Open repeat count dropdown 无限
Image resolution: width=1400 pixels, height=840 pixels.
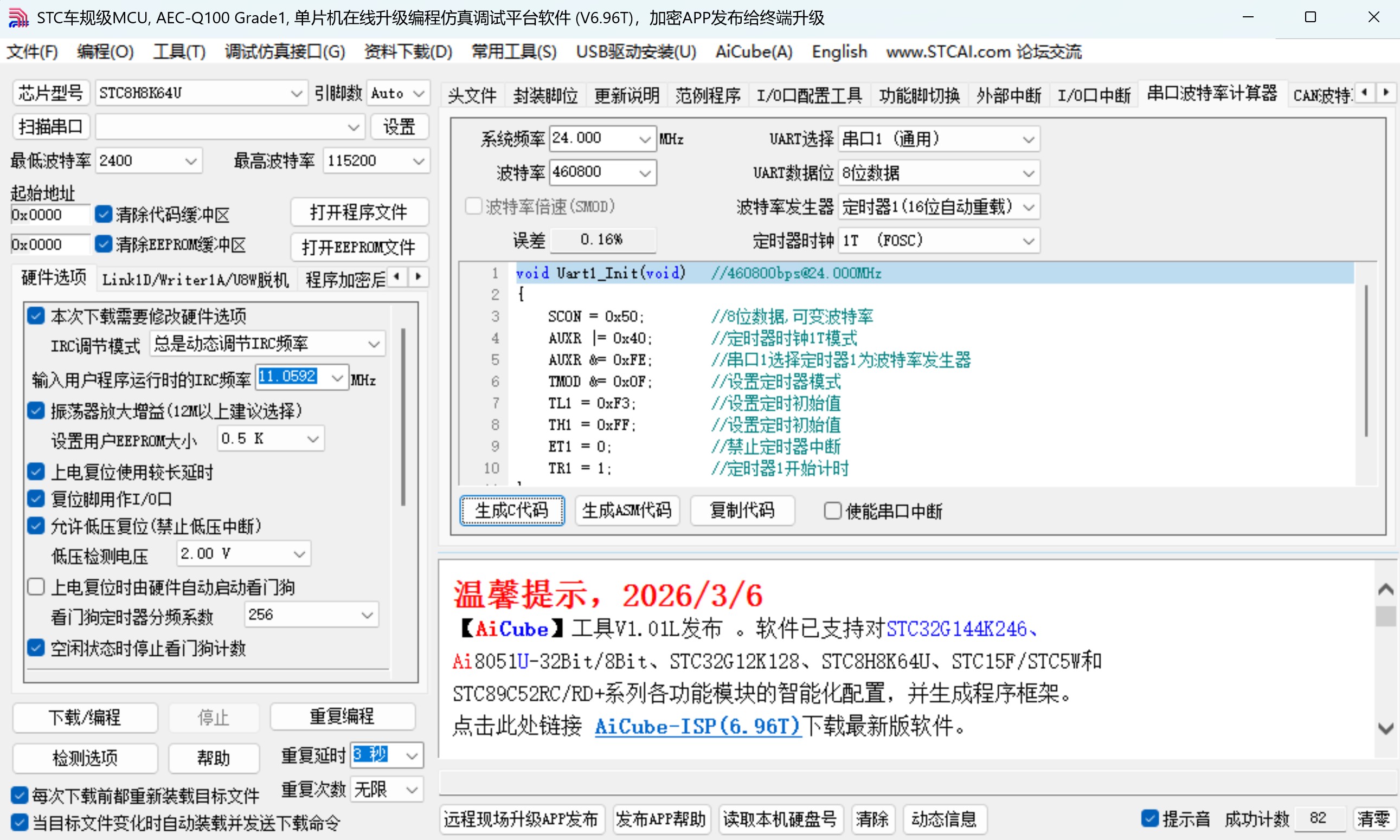click(387, 789)
